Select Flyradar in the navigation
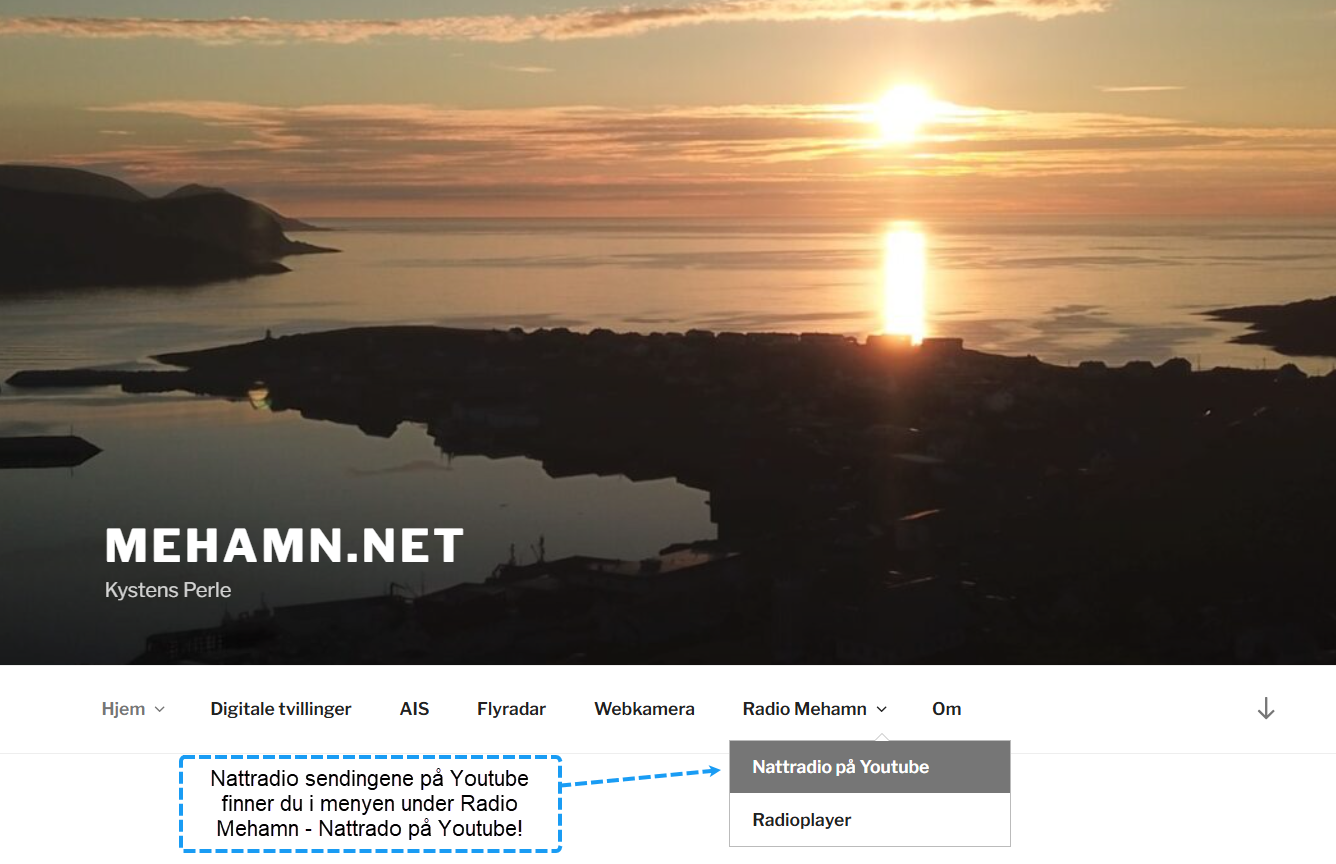Screen dimensions: 1336x864 [511, 709]
